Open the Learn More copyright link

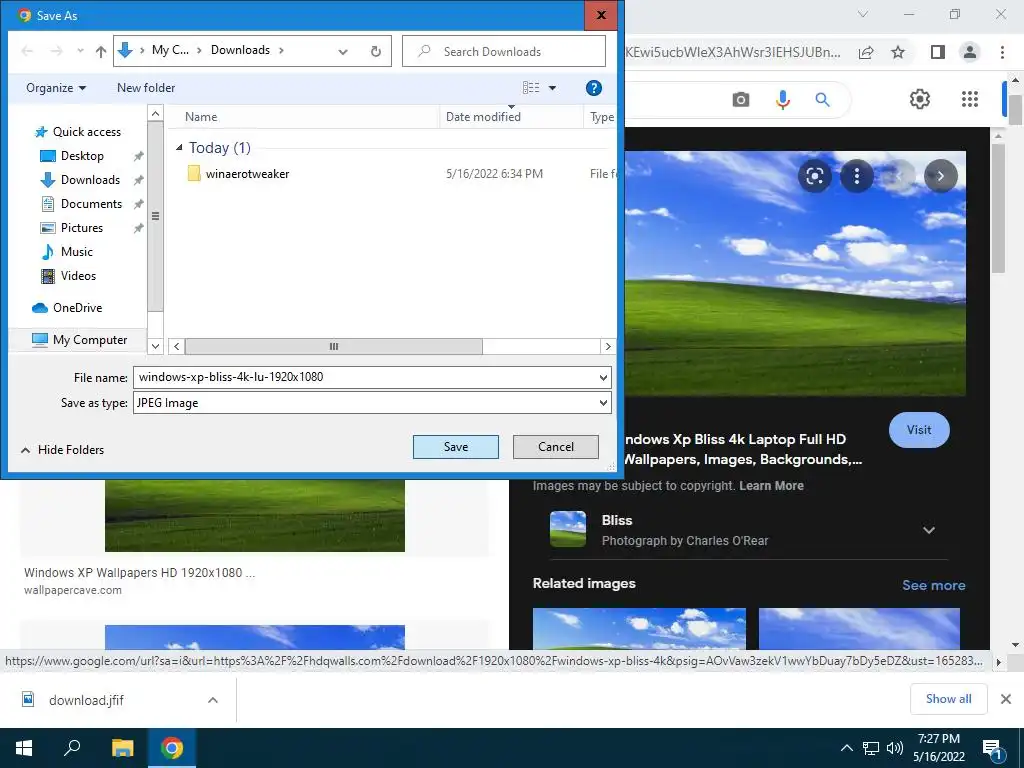pyautogui.click(x=771, y=486)
